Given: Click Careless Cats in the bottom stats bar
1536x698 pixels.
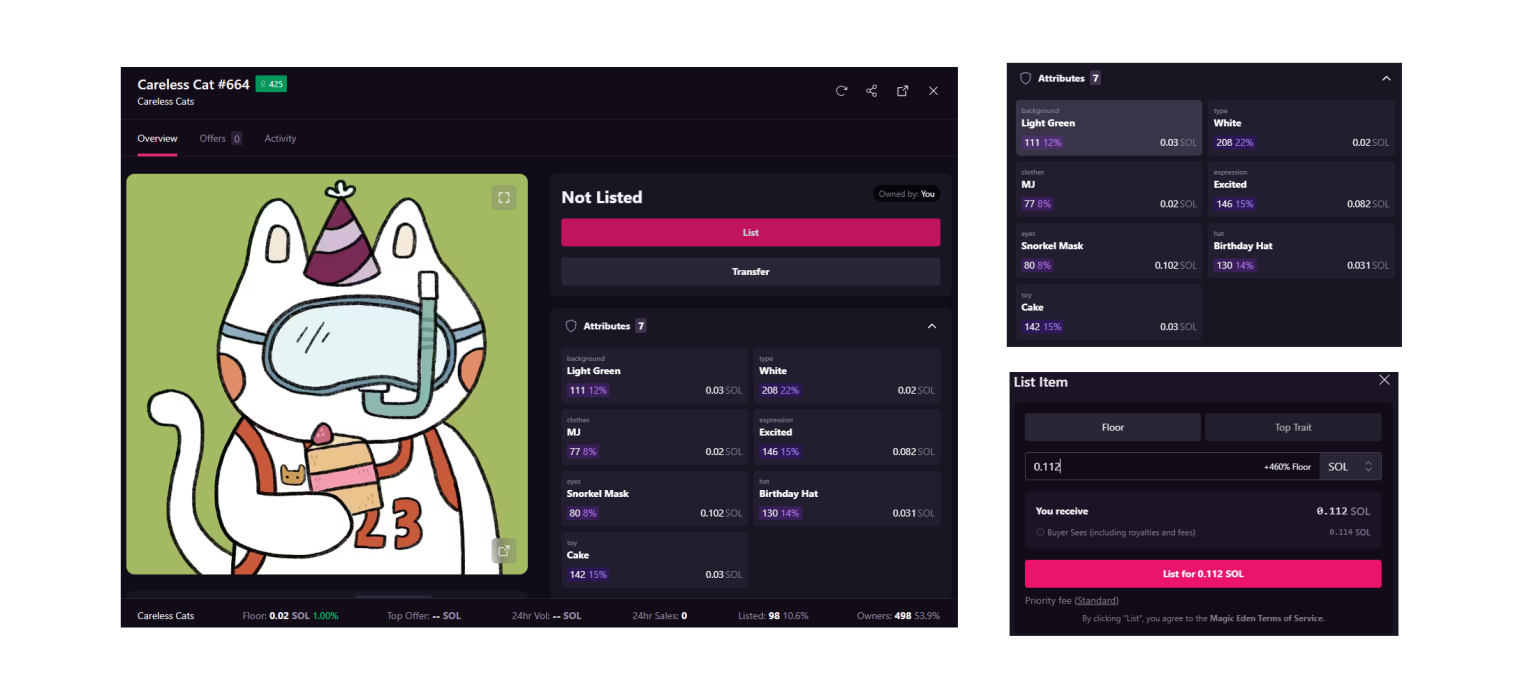Looking at the screenshot, I should (x=166, y=616).
